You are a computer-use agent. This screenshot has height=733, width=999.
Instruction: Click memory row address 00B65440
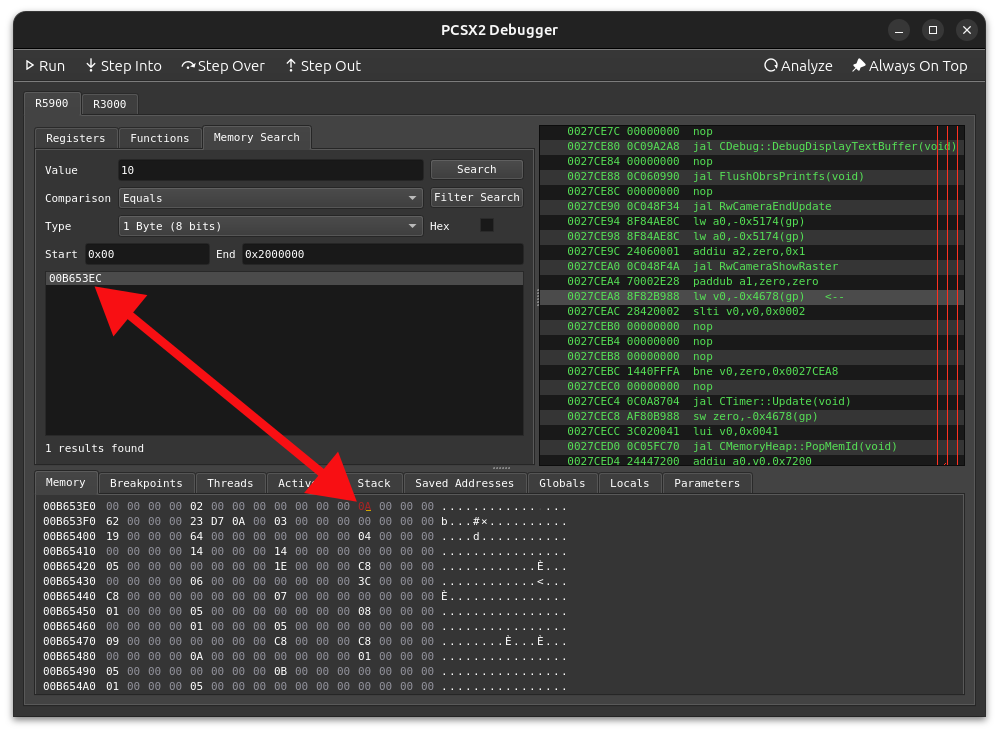pos(69,597)
